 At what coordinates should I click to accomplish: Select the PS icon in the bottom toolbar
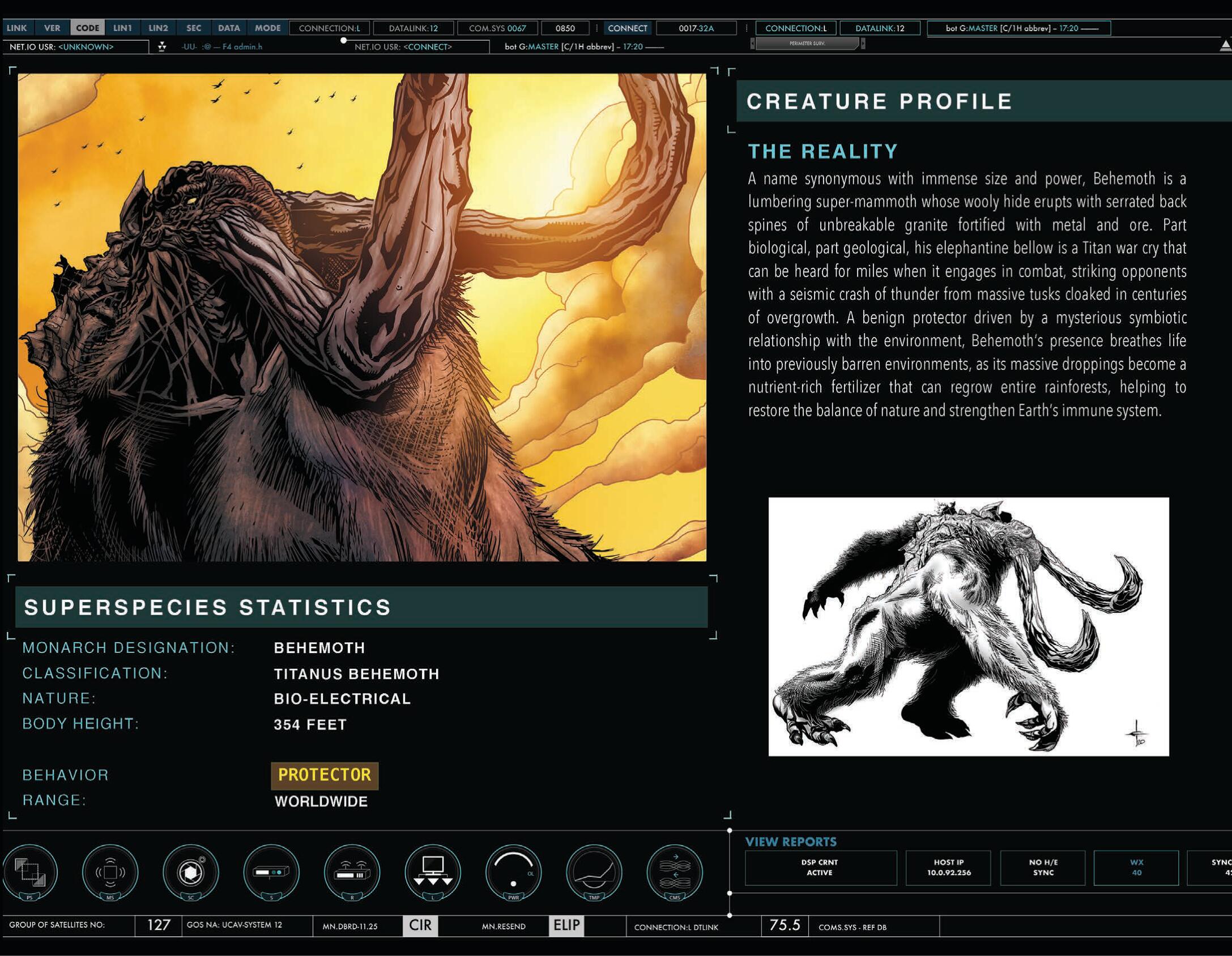[31, 873]
